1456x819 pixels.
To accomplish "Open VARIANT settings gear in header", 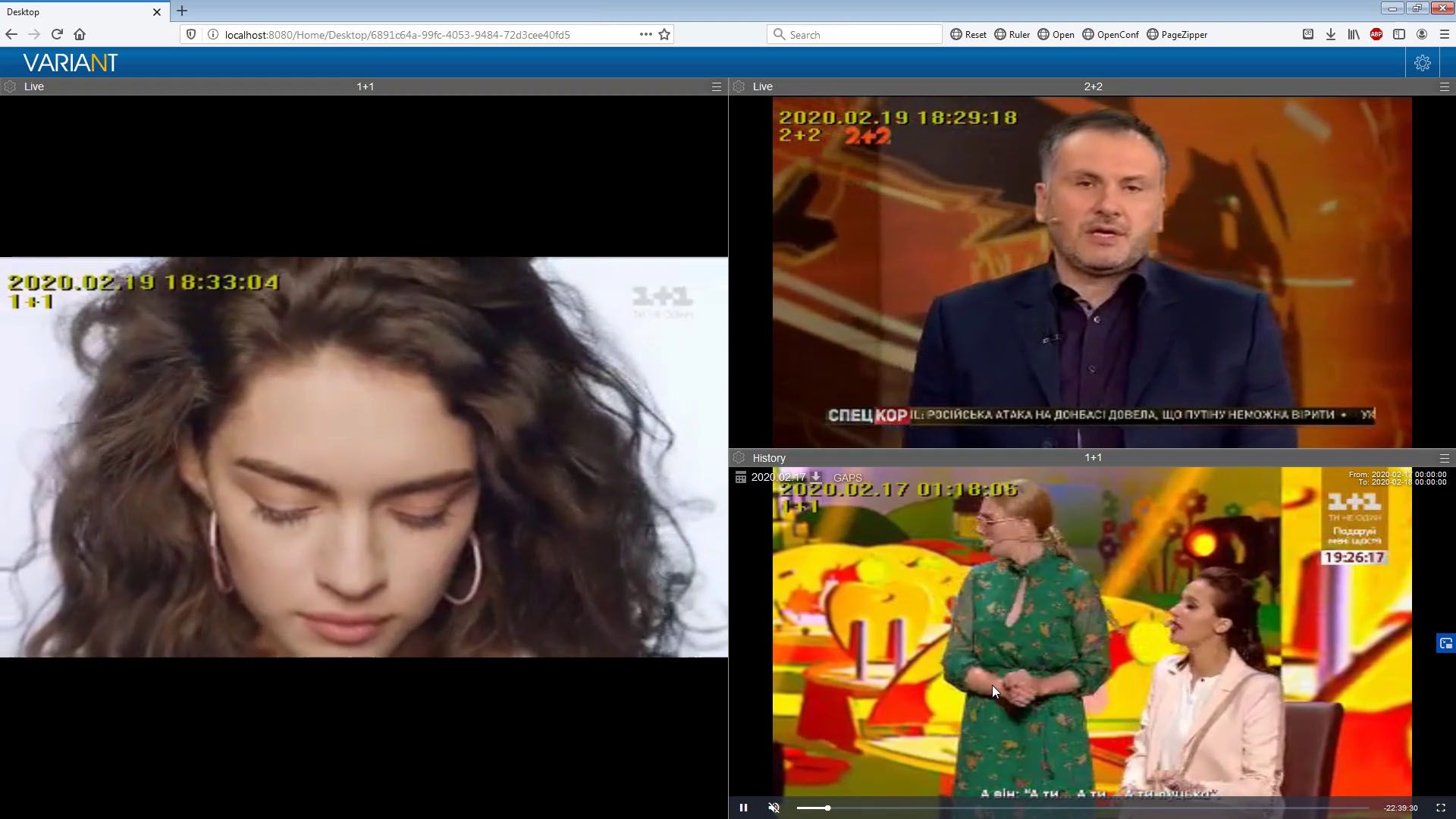I will click(1422, 63).
